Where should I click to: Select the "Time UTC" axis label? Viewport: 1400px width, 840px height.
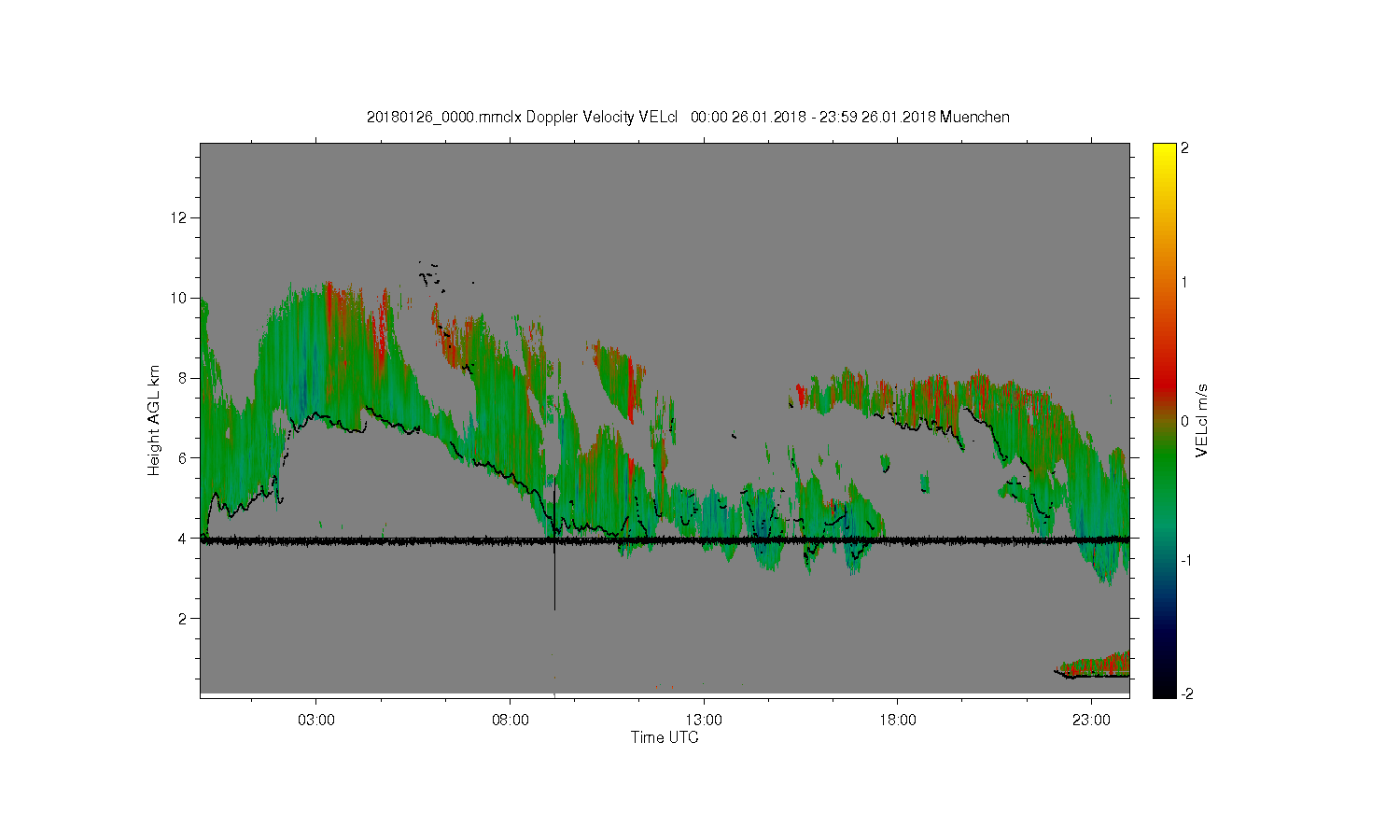[665, 737]
